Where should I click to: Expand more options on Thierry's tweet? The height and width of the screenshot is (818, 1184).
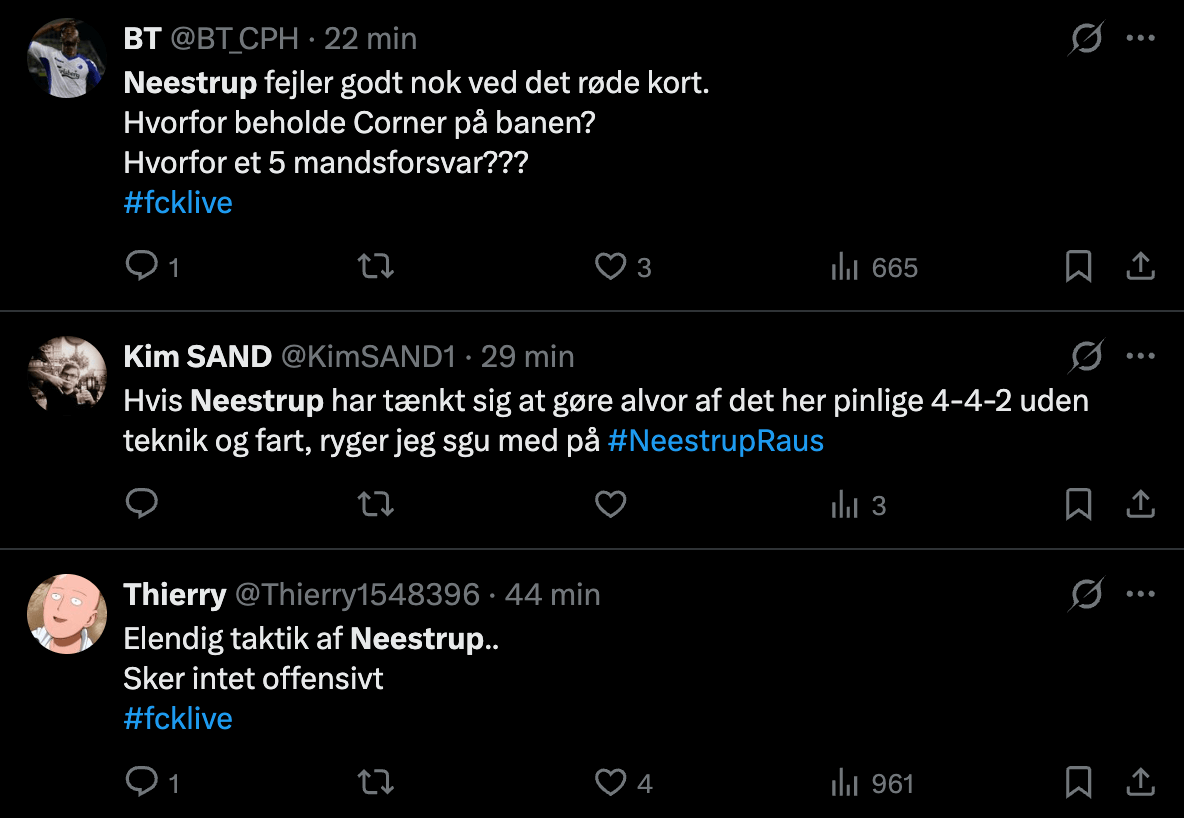click(x=1141, y=594)
